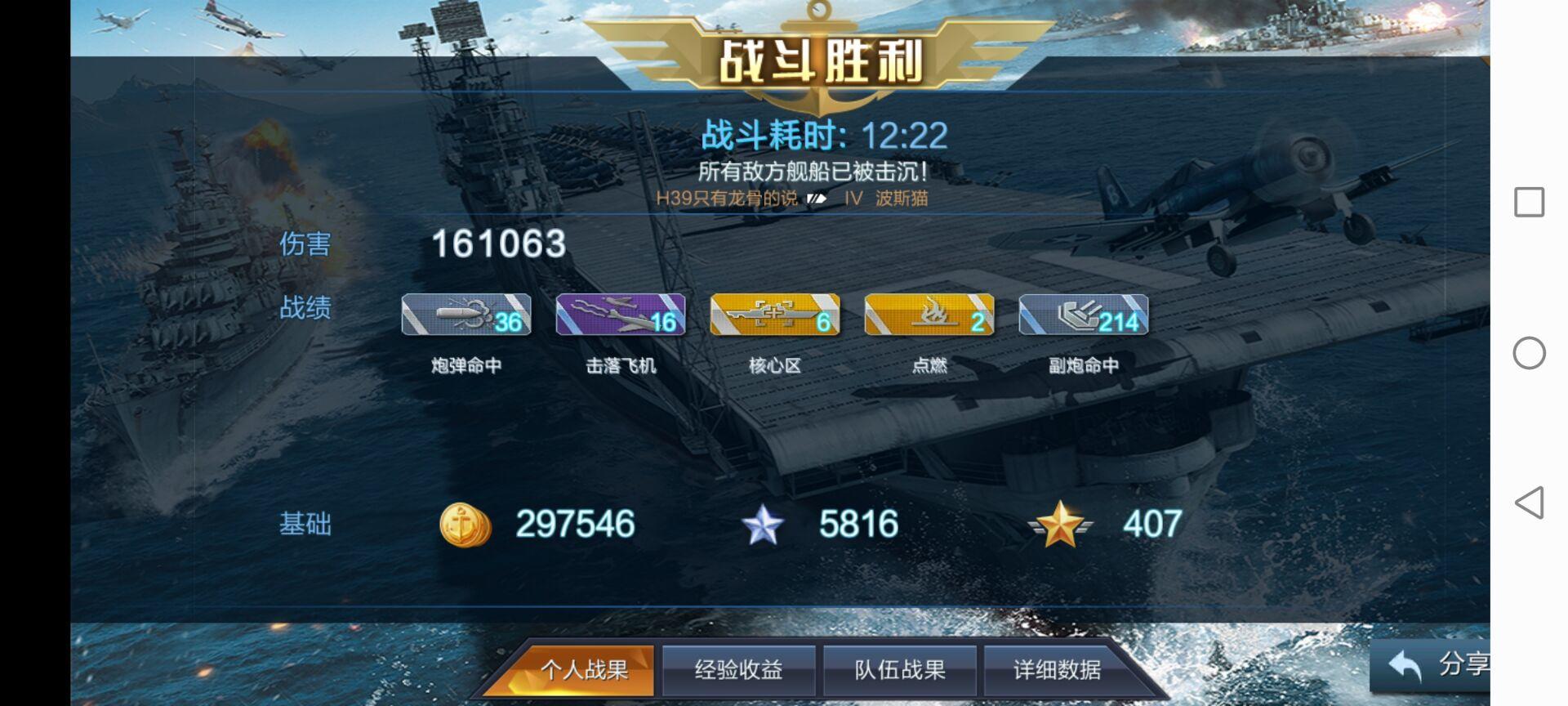Tap the Android home circle button
The width and height of the screenshot is (1568, 706).
[x=1530, y=353]
